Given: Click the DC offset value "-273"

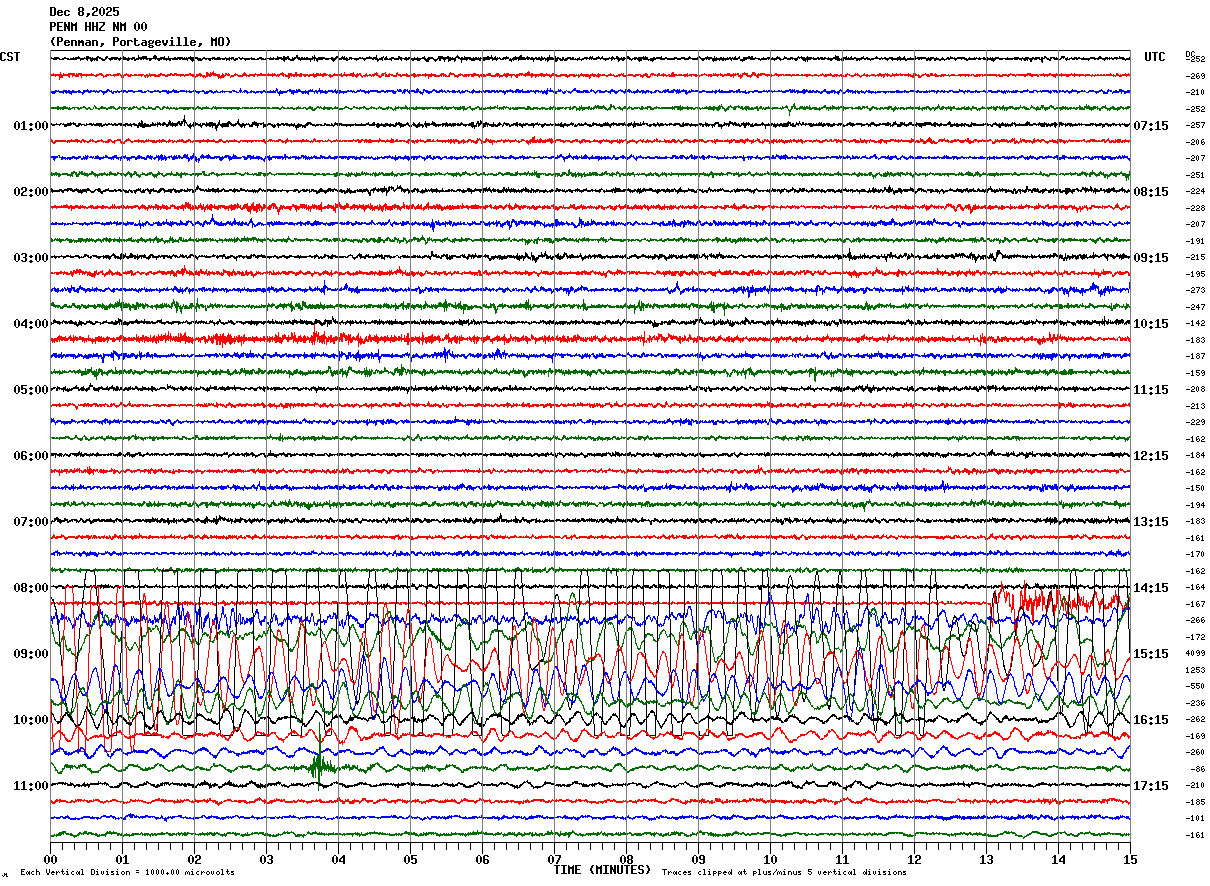Looking at the screenshot, I should tap(1195, 291).
